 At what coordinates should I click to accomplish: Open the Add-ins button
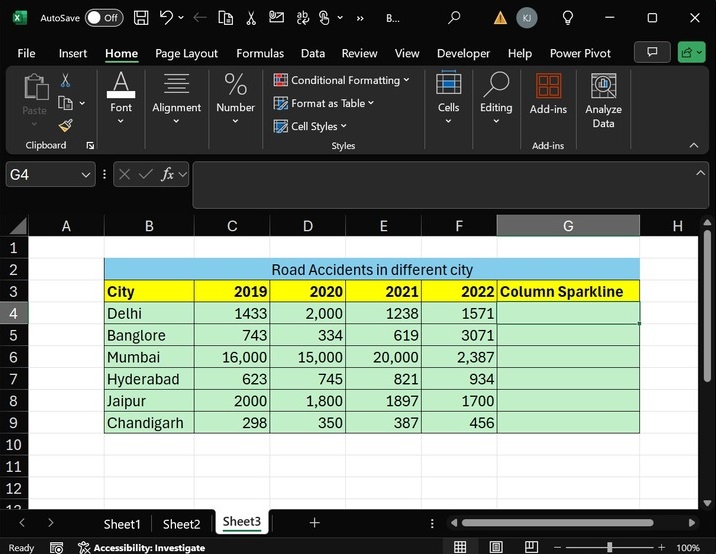(548, 95)
